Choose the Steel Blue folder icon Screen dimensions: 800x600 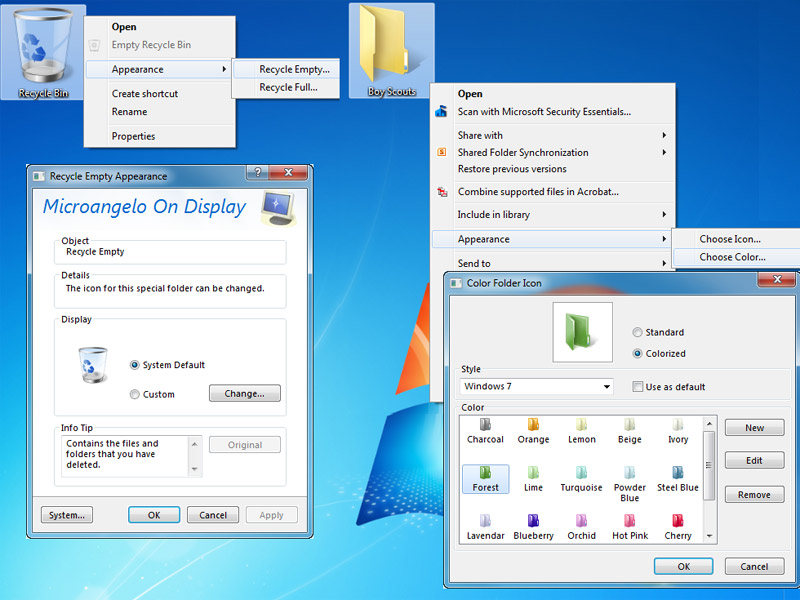tap(678, 473)
